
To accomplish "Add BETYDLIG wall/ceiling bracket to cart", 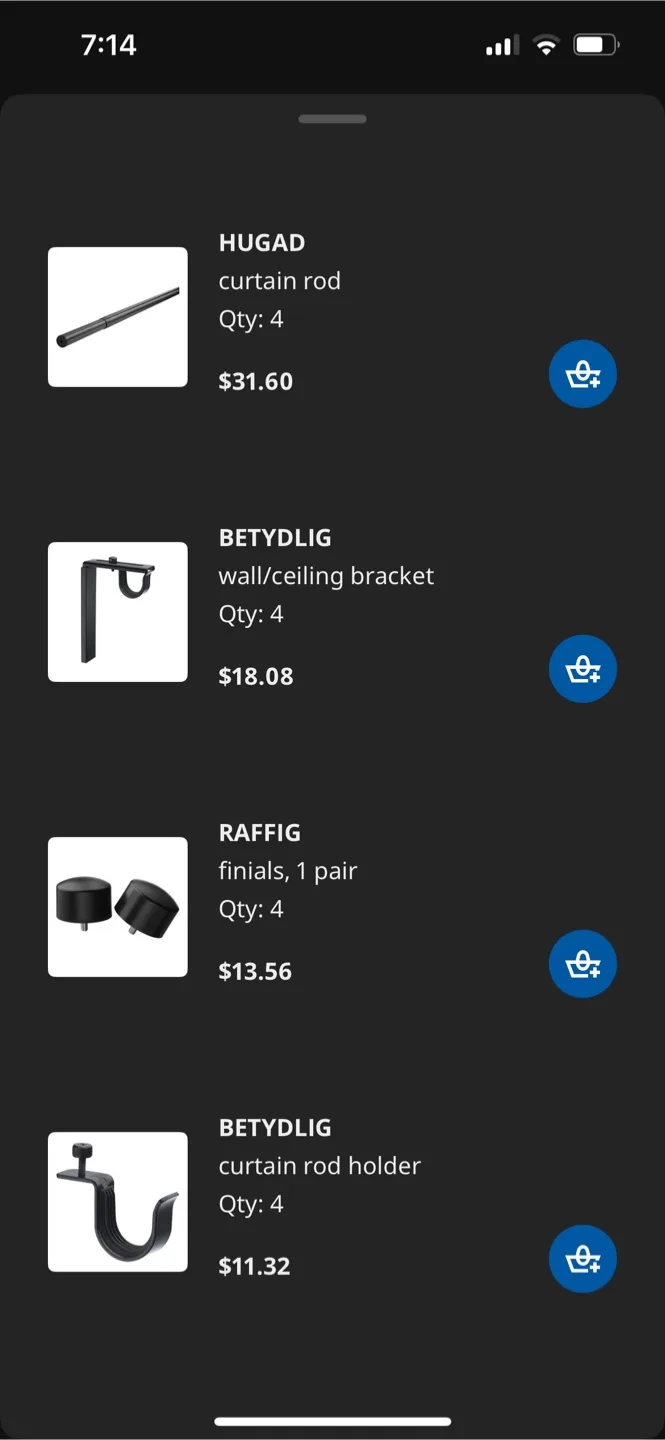I will (x=583, y=669).
